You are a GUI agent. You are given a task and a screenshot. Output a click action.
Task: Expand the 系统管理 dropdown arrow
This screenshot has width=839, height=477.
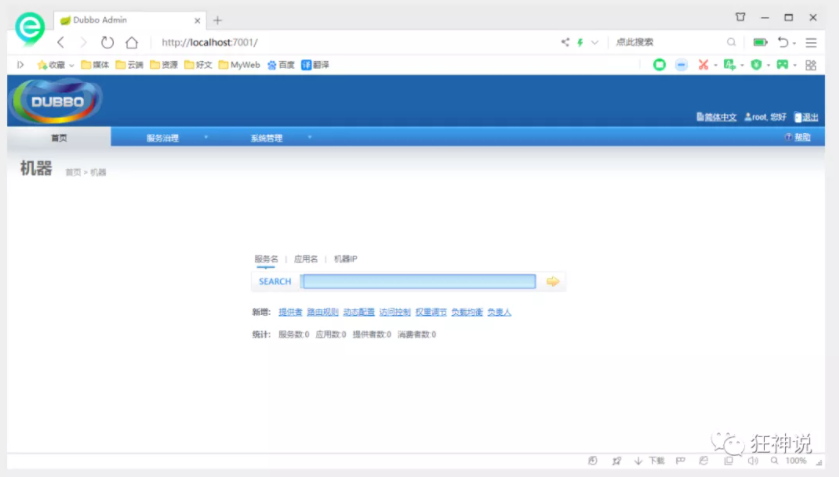point(309,138)
